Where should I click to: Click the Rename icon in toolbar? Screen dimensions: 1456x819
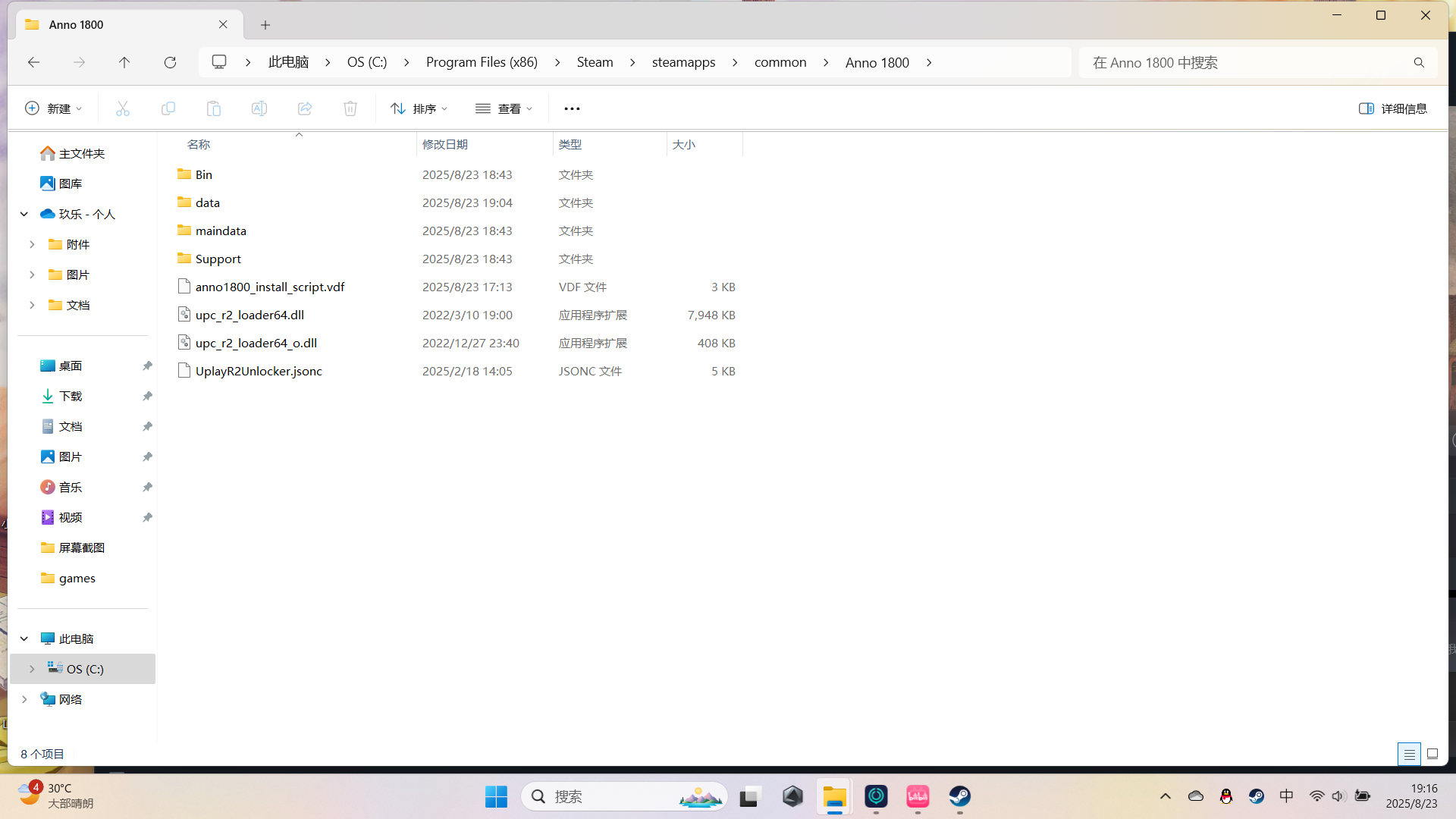point(259,108)
